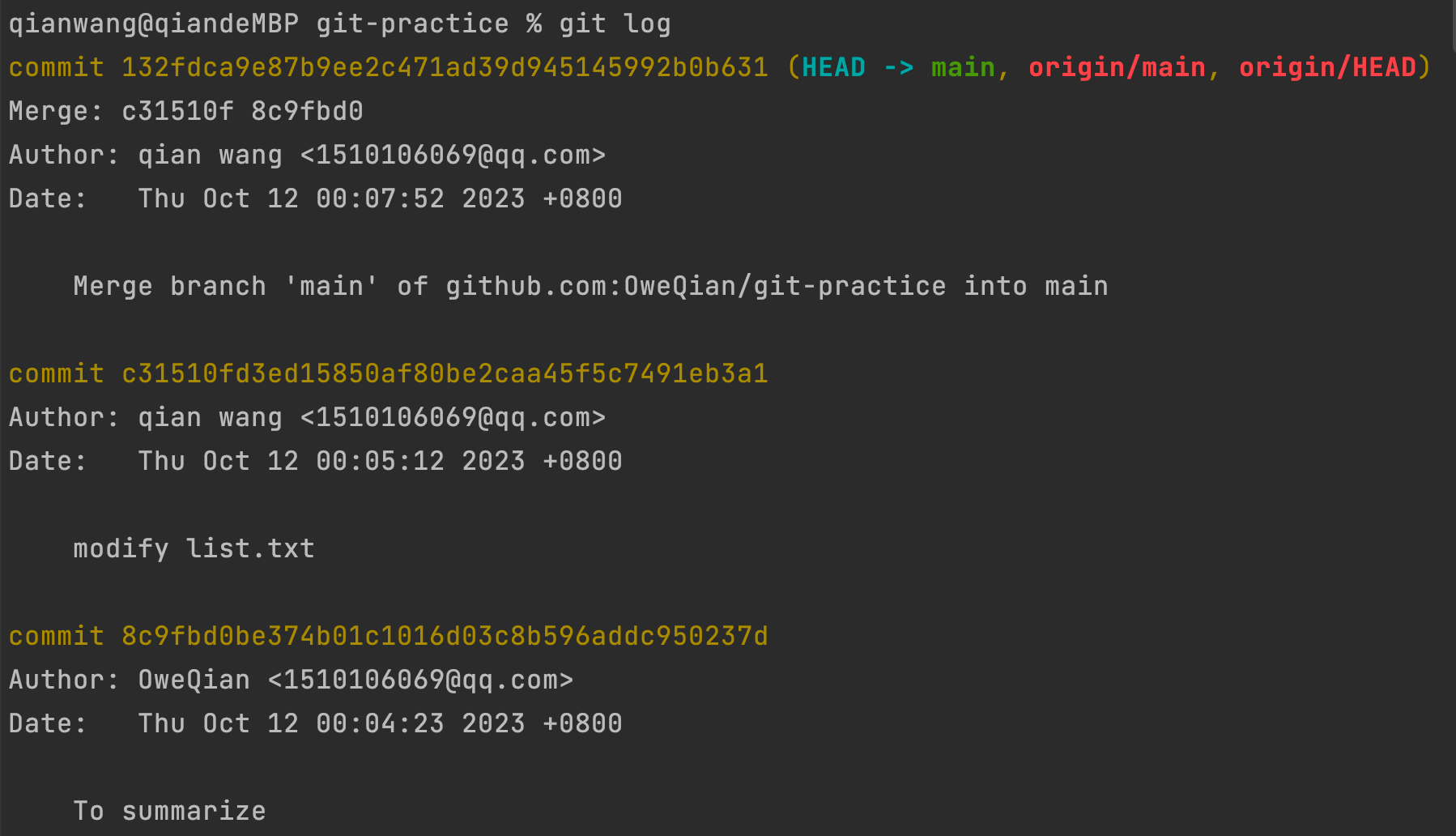
Task: Click the github.com:OweQian/git-practice repository path
Action: [696, 286]
